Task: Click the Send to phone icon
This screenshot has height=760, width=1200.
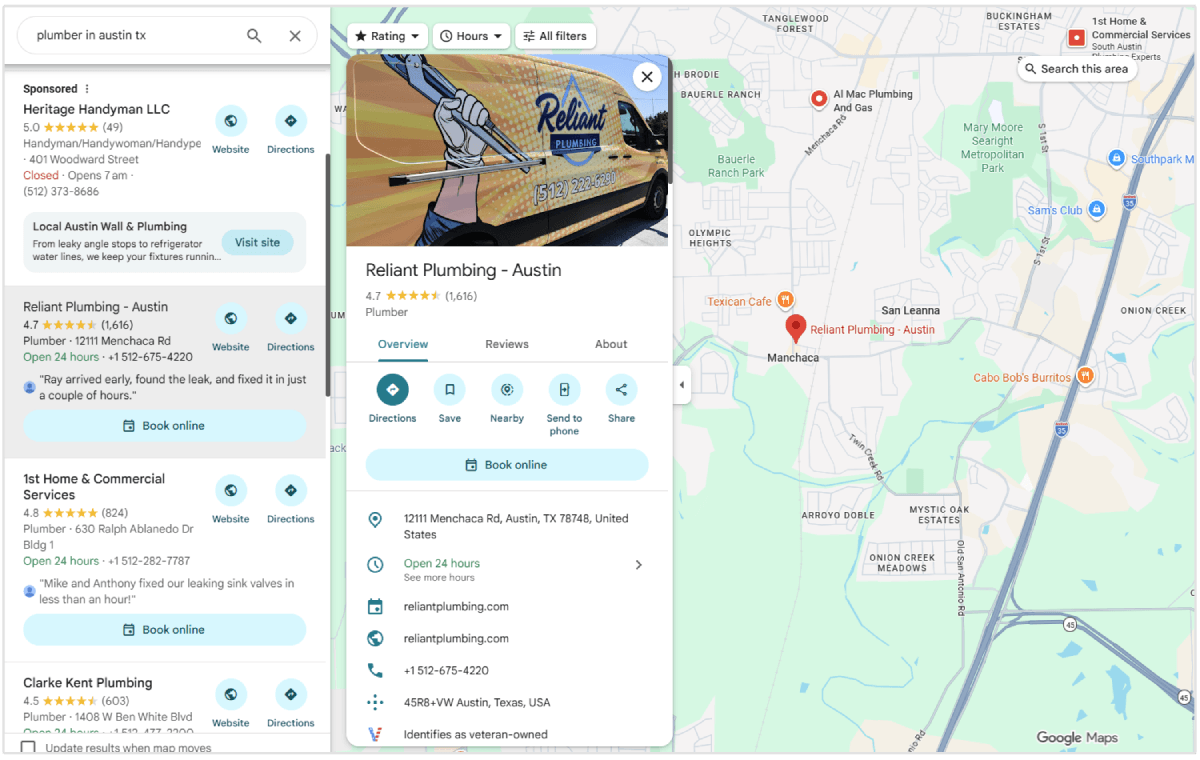Action: click(x=564, y=390)
